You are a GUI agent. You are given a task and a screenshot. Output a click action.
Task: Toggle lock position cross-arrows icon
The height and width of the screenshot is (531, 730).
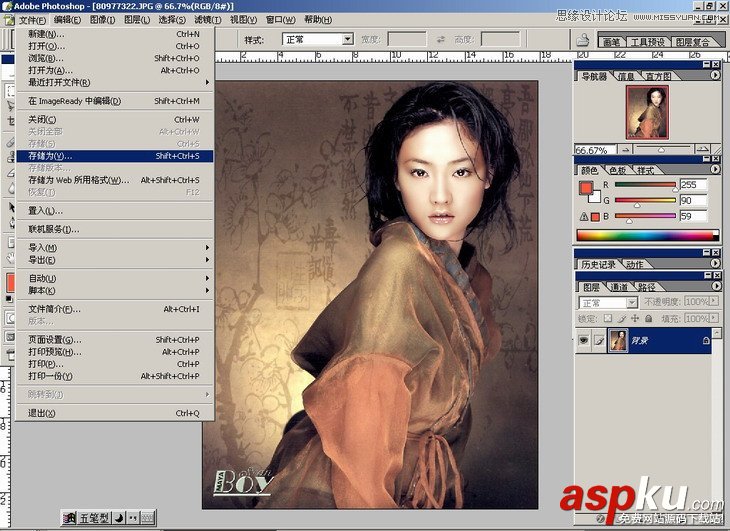pos(635,319)
